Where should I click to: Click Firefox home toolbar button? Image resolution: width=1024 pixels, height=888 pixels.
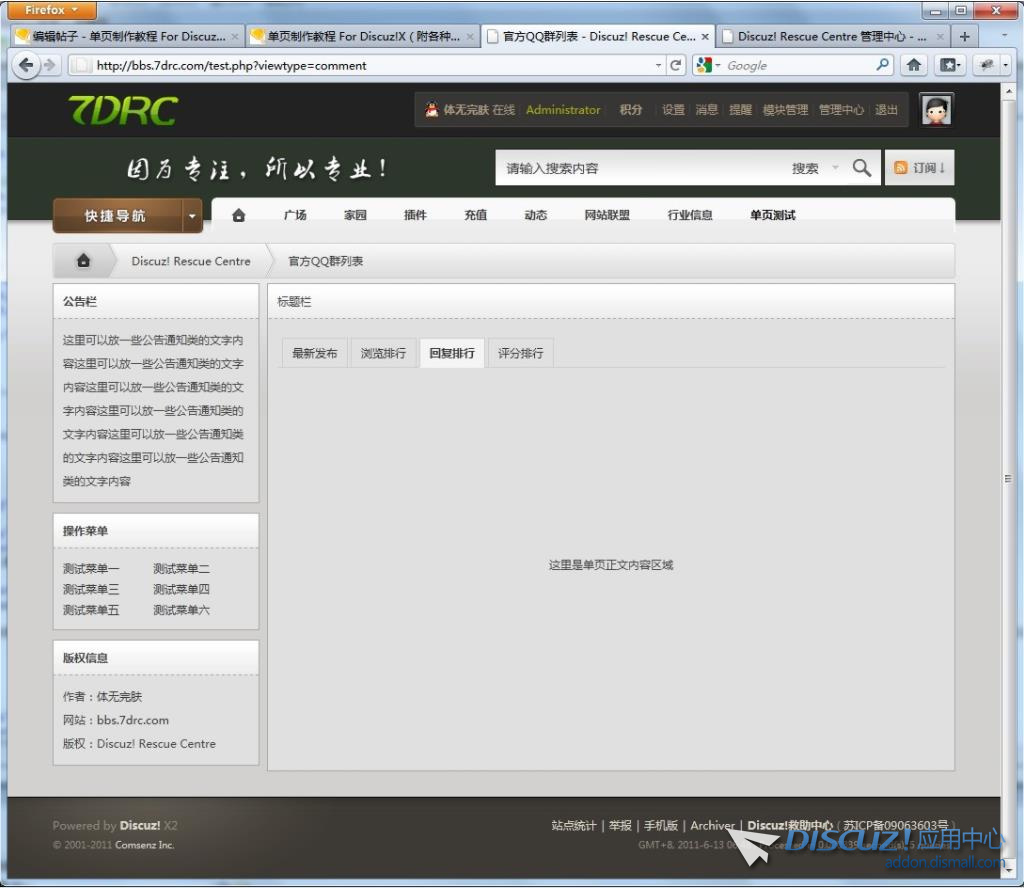(913, 66)
